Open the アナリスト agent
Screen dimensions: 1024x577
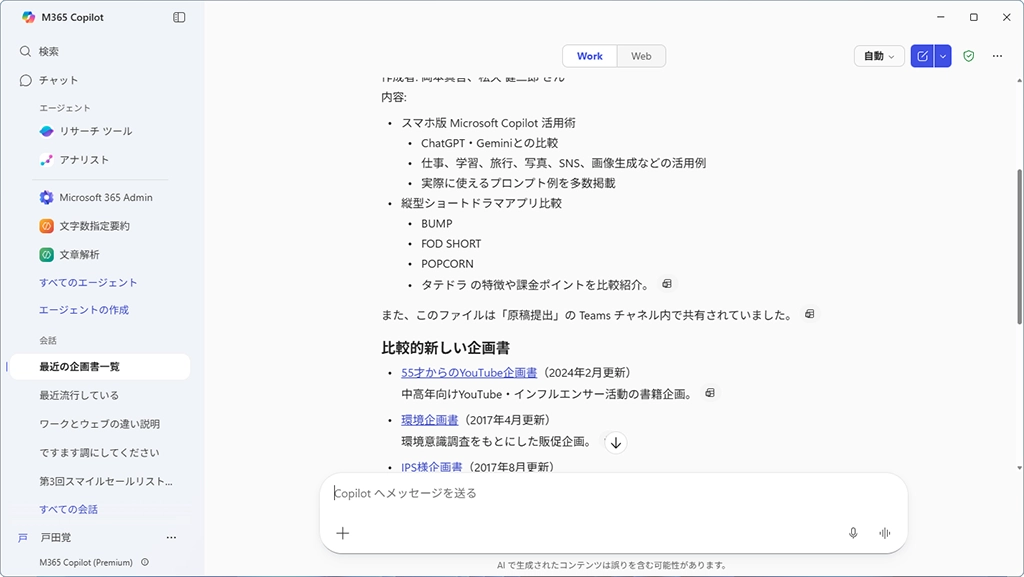pos(84,160)
